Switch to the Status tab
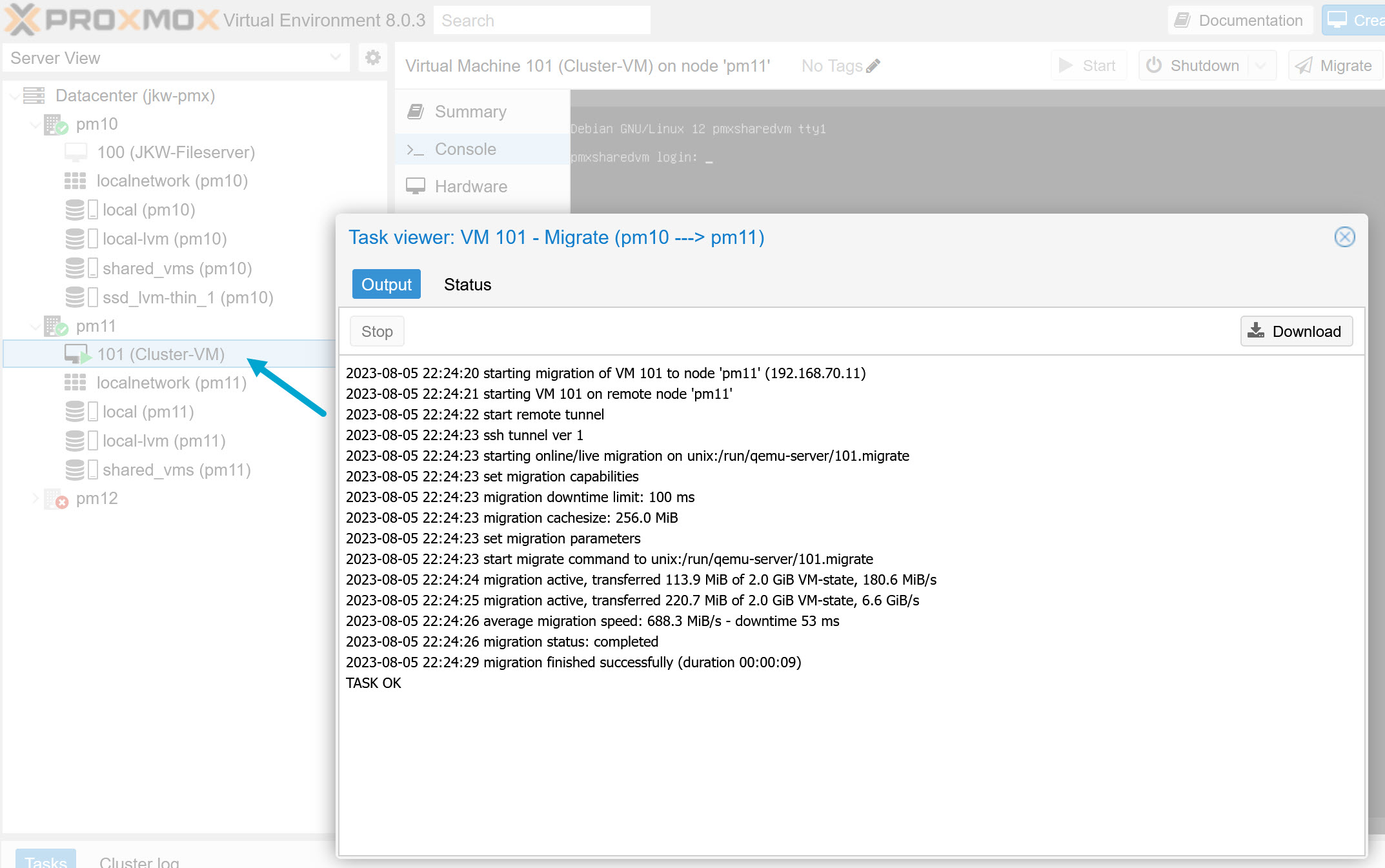This screenshot has height=868, width=1385. click(467, 285)
